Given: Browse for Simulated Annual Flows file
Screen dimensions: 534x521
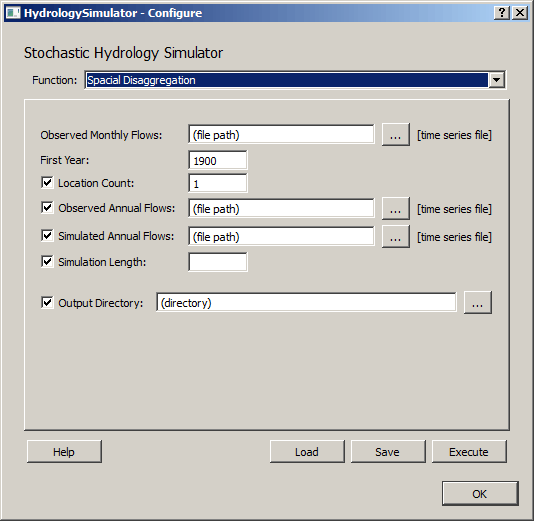Looking at the screenshot, I should 395,236.
